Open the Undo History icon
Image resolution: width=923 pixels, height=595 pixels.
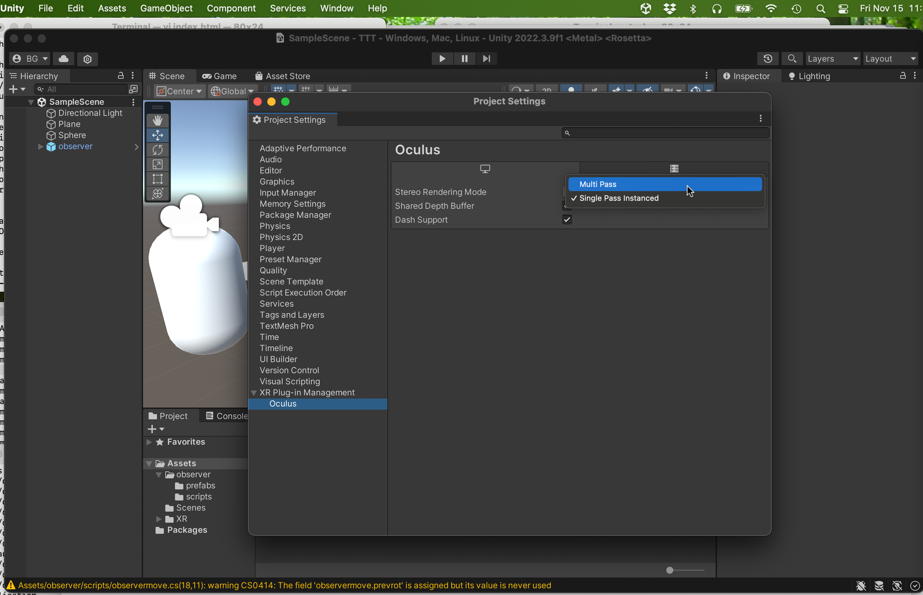(767, 59)
